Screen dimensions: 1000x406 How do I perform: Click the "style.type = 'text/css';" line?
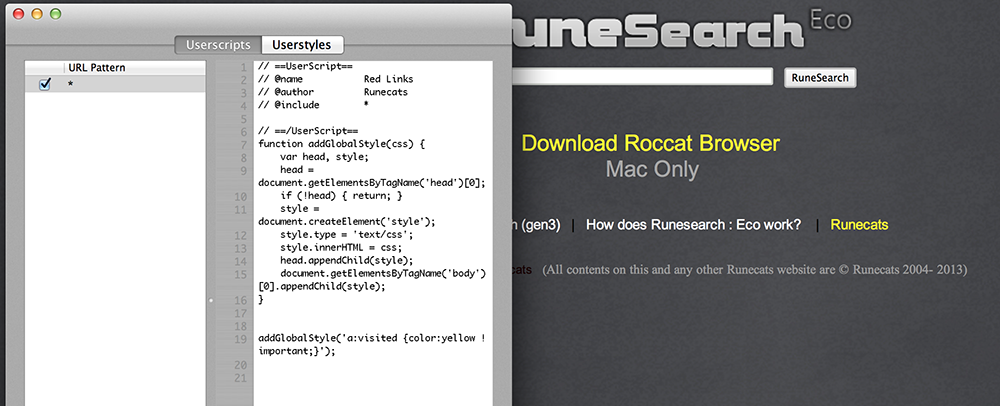point(347,235)
